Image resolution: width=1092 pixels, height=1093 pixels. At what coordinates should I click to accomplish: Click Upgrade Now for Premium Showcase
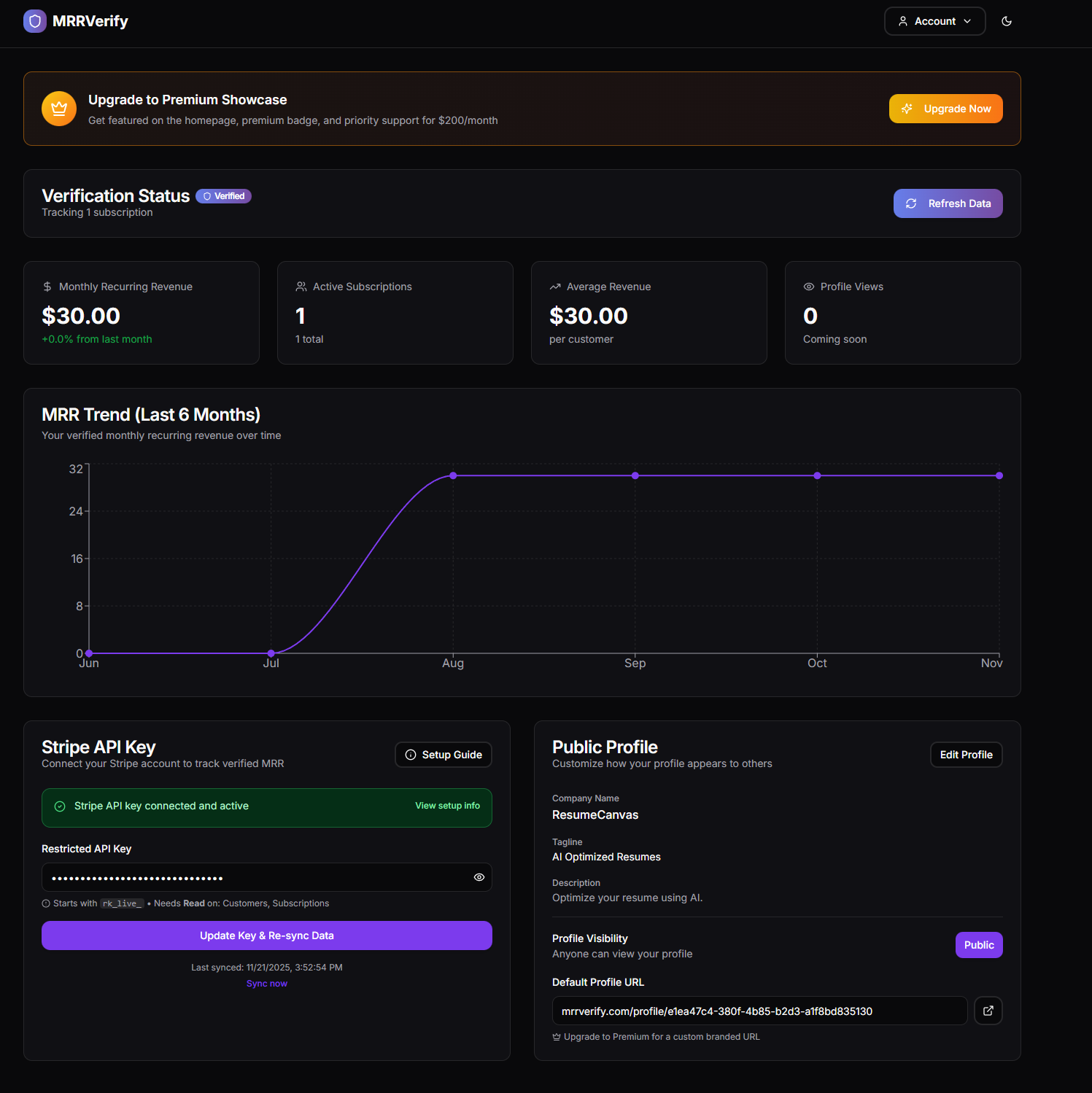[x=945, y=108]
